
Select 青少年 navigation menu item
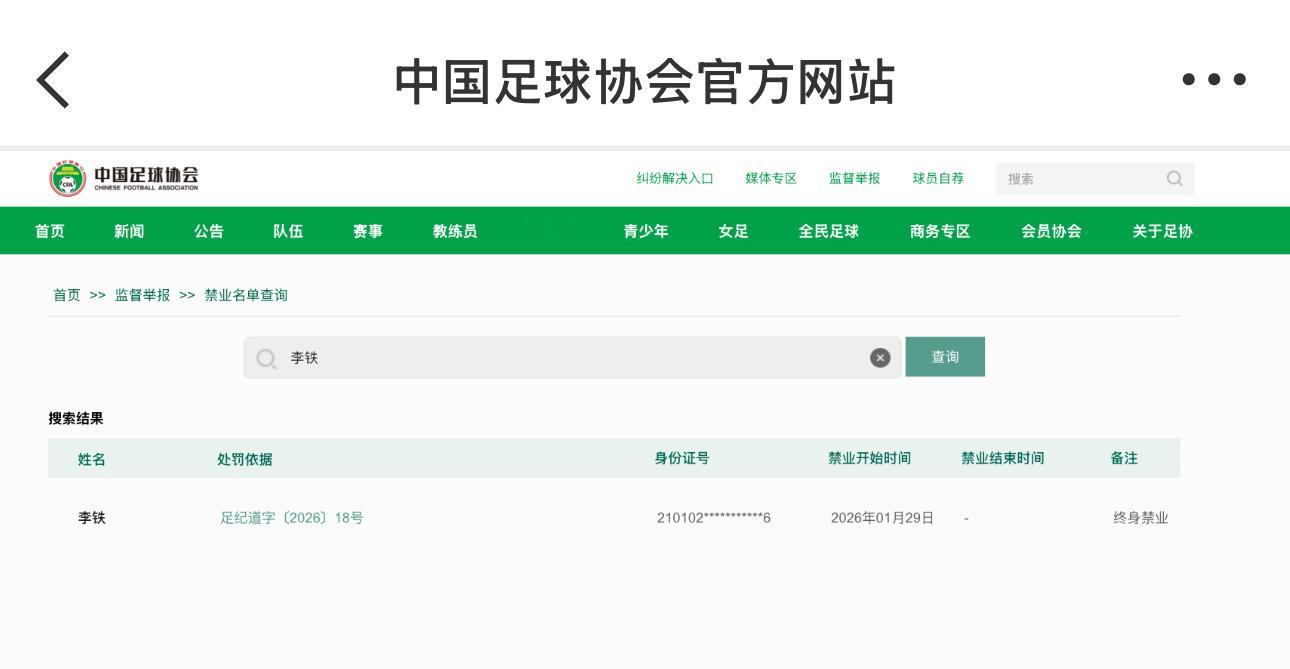click(x=646, y=232)
